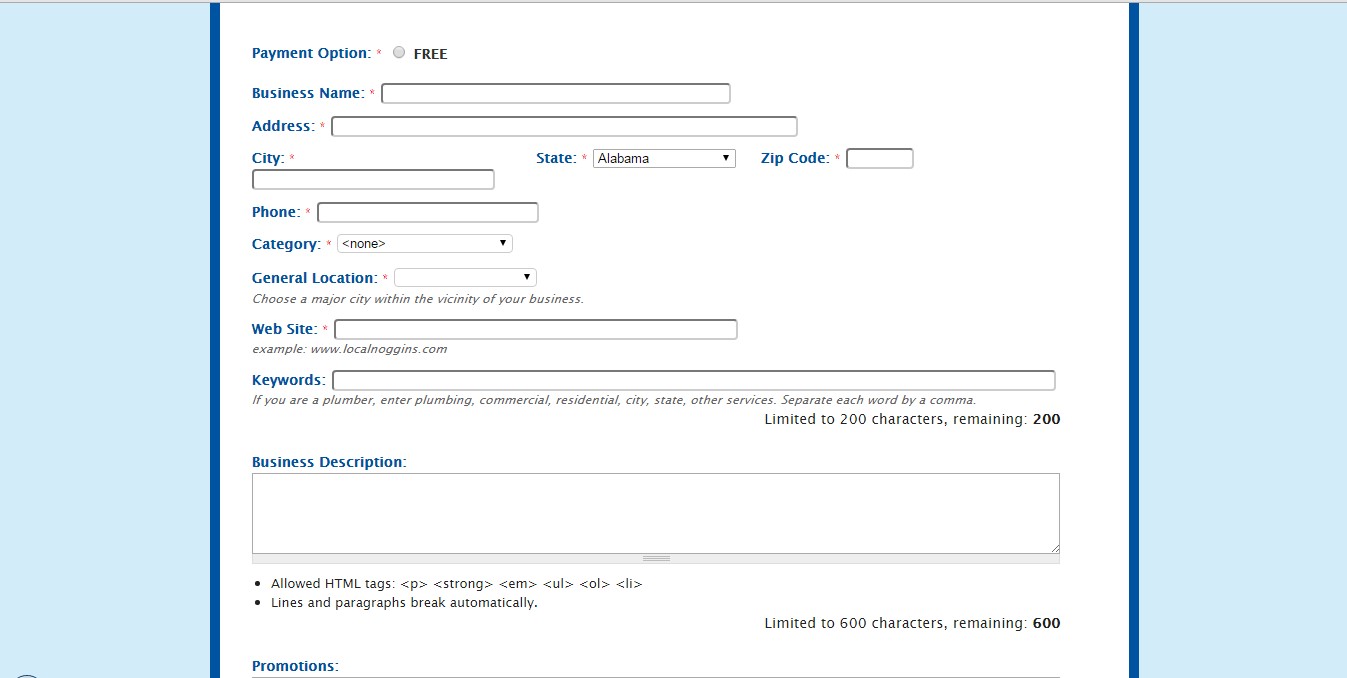Click the Promotions label
The width and height of the screenshot is (1347, 678).
point(295,666)
